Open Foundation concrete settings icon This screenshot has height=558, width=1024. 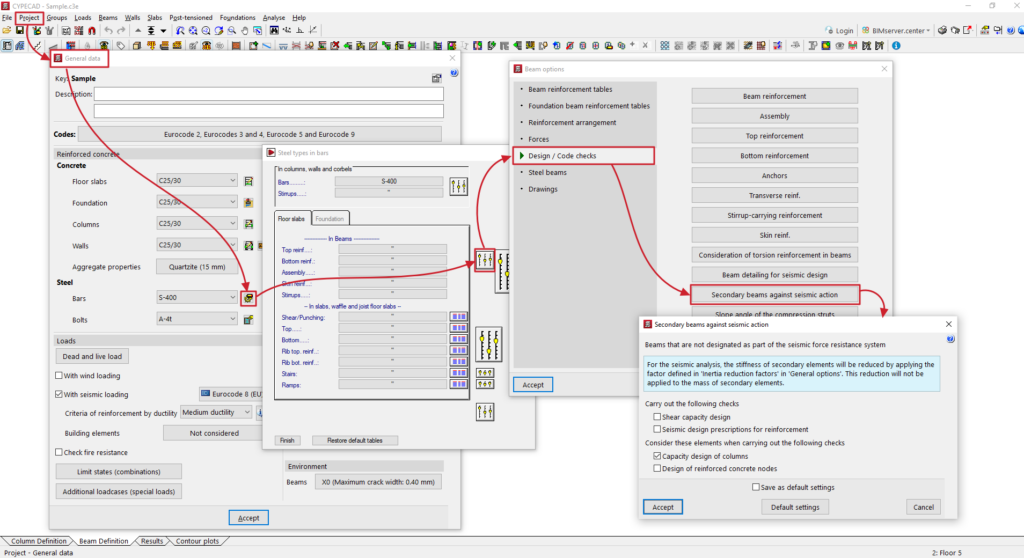click(249, 203)
